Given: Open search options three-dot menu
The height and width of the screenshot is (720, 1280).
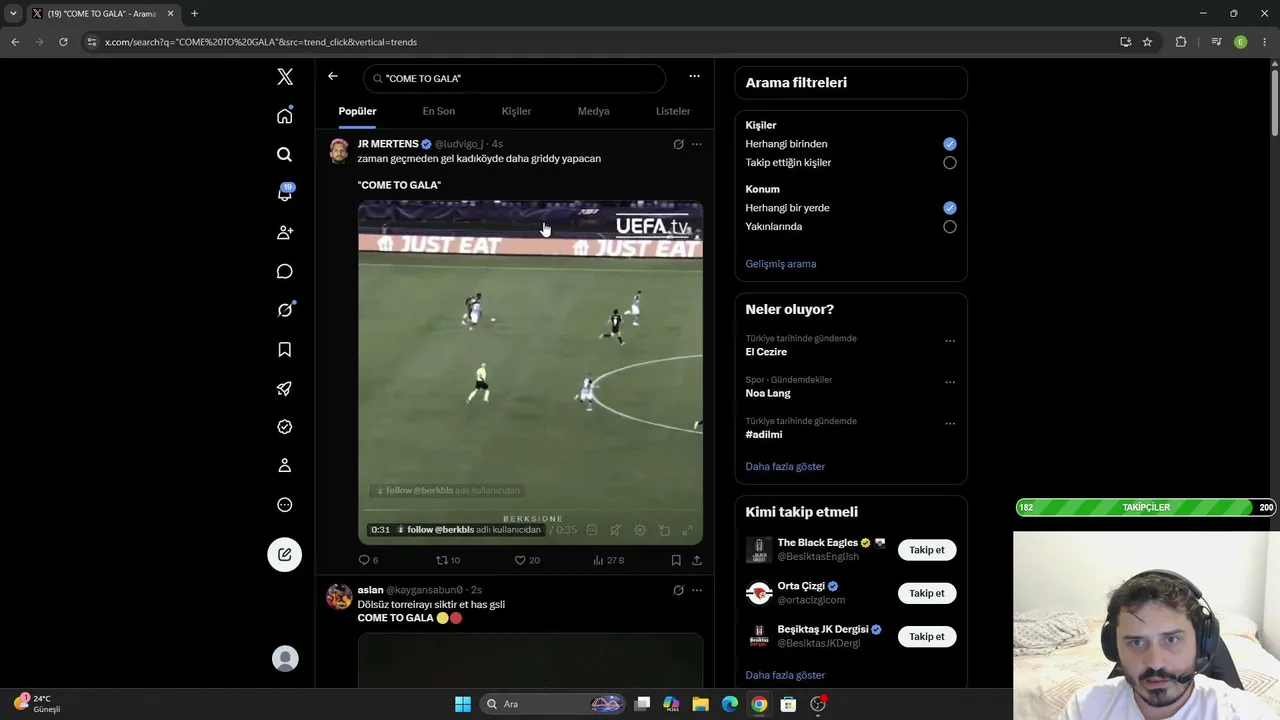Looking at the screenshot, I should 694,76.
